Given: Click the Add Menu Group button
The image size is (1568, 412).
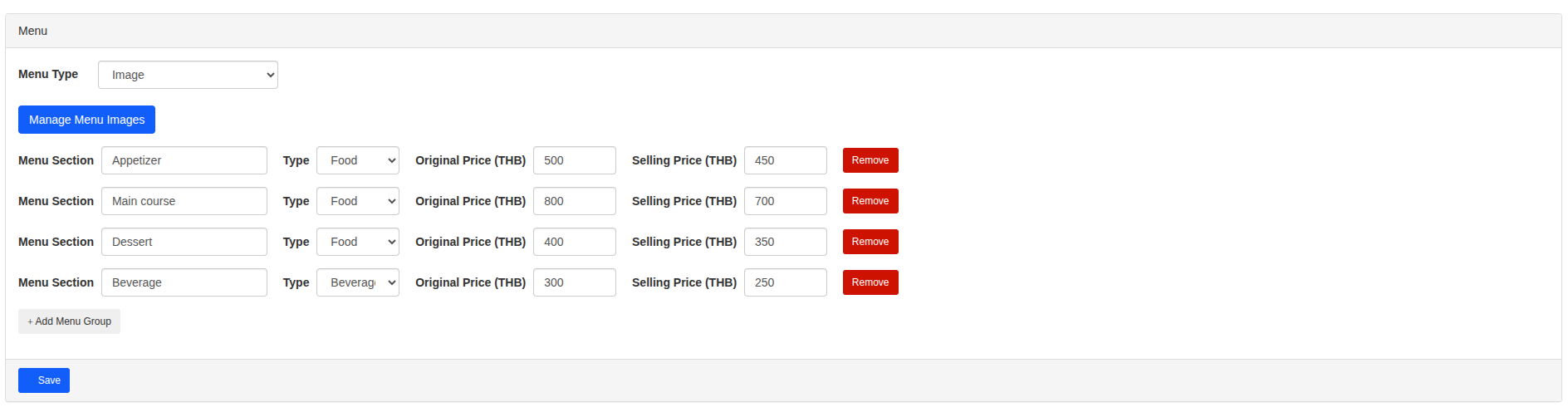Looking at the screenshot, I should [x=69, y=321].
